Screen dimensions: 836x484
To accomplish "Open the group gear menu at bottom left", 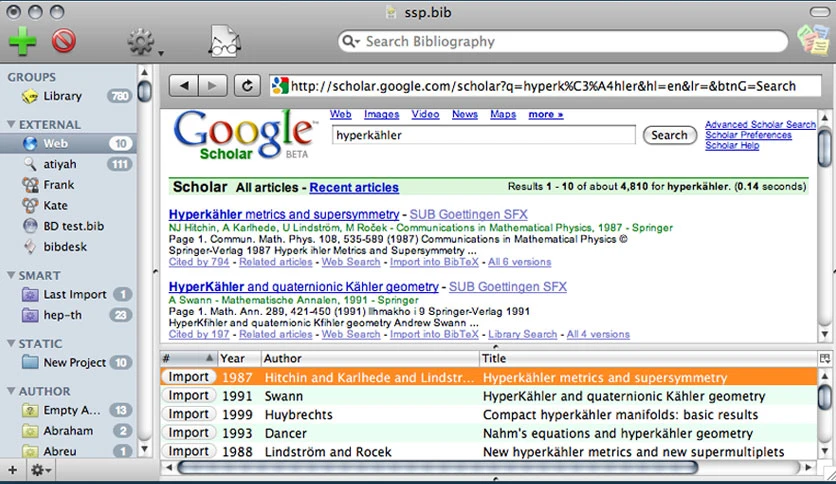I will (x=41, y=470).
